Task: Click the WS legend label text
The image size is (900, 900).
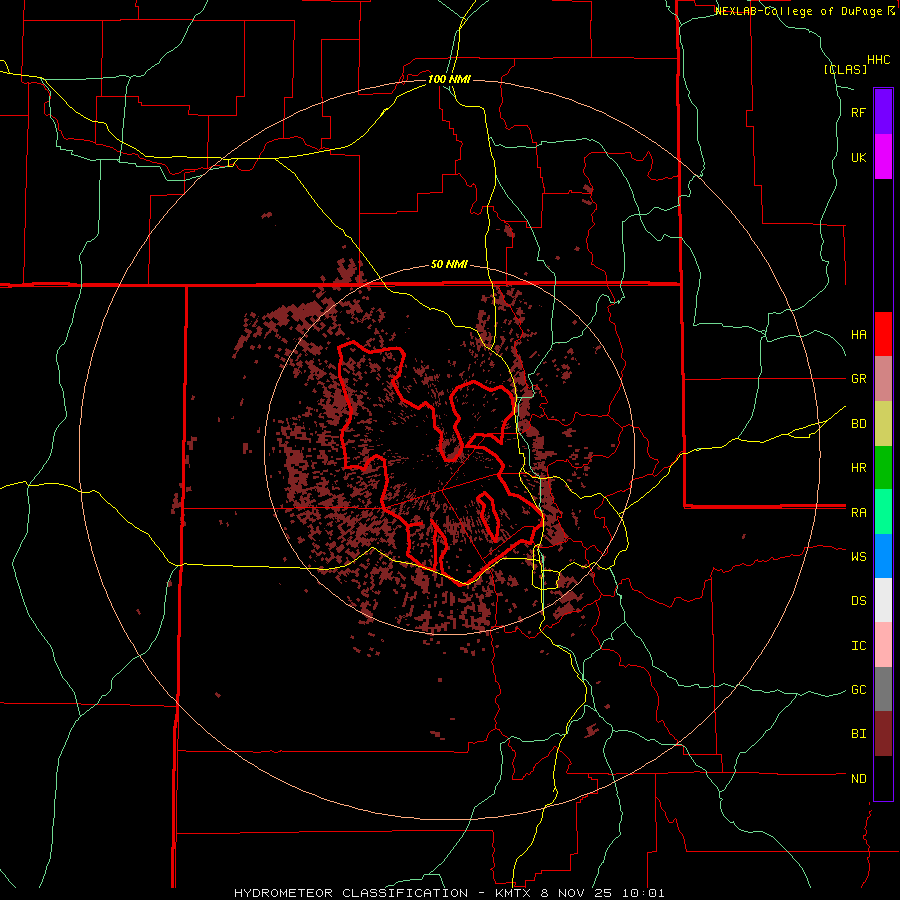Action: [859, 557]
